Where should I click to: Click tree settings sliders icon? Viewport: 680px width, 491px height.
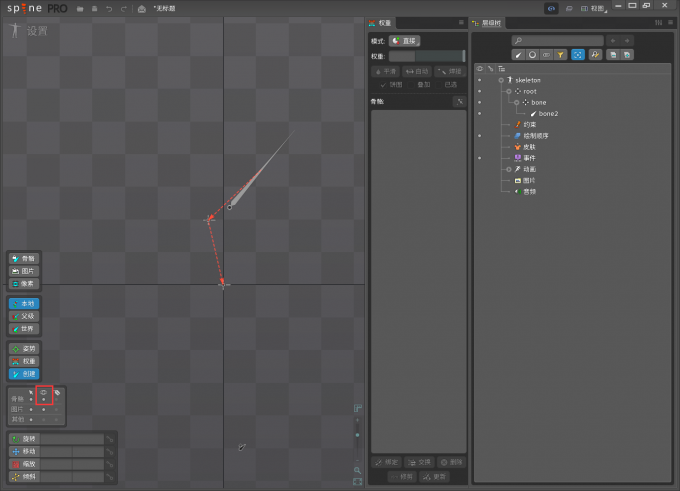[659, 23]
